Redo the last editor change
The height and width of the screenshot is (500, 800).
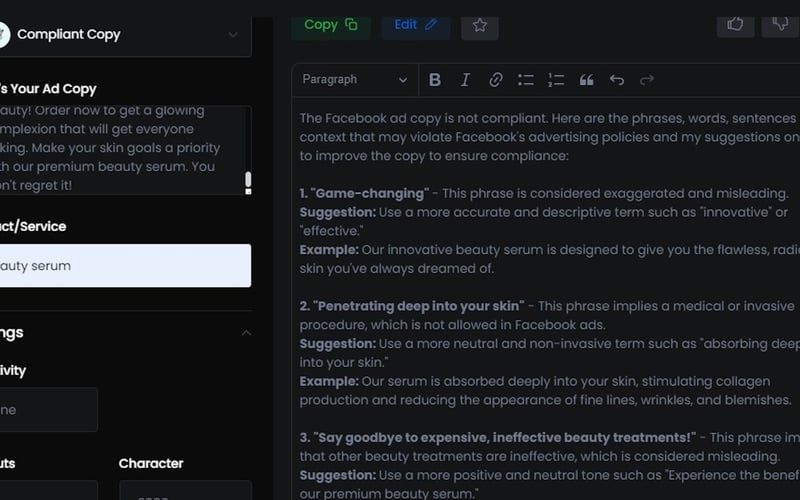647,80
